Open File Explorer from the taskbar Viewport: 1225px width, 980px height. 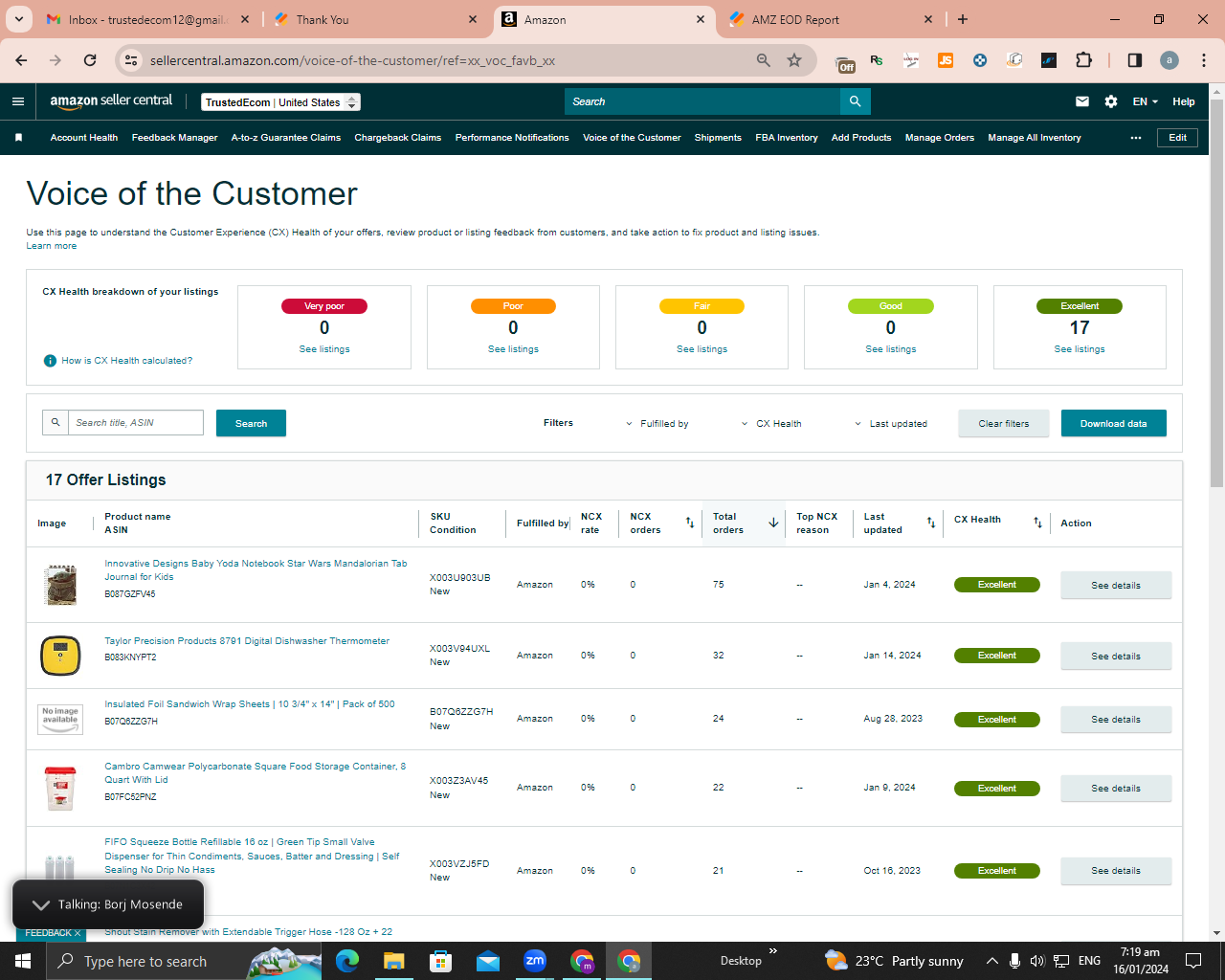[x=394, y=961]
